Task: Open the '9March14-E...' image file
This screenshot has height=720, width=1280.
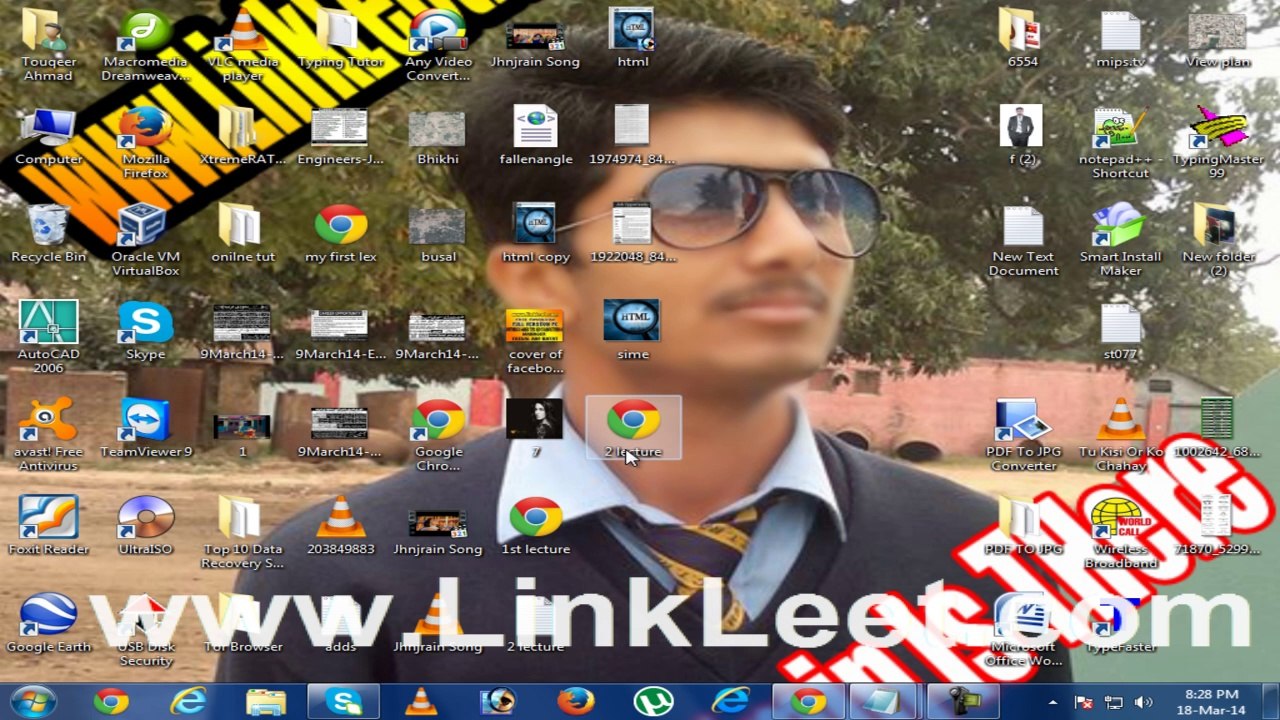Action: (340, 331)
